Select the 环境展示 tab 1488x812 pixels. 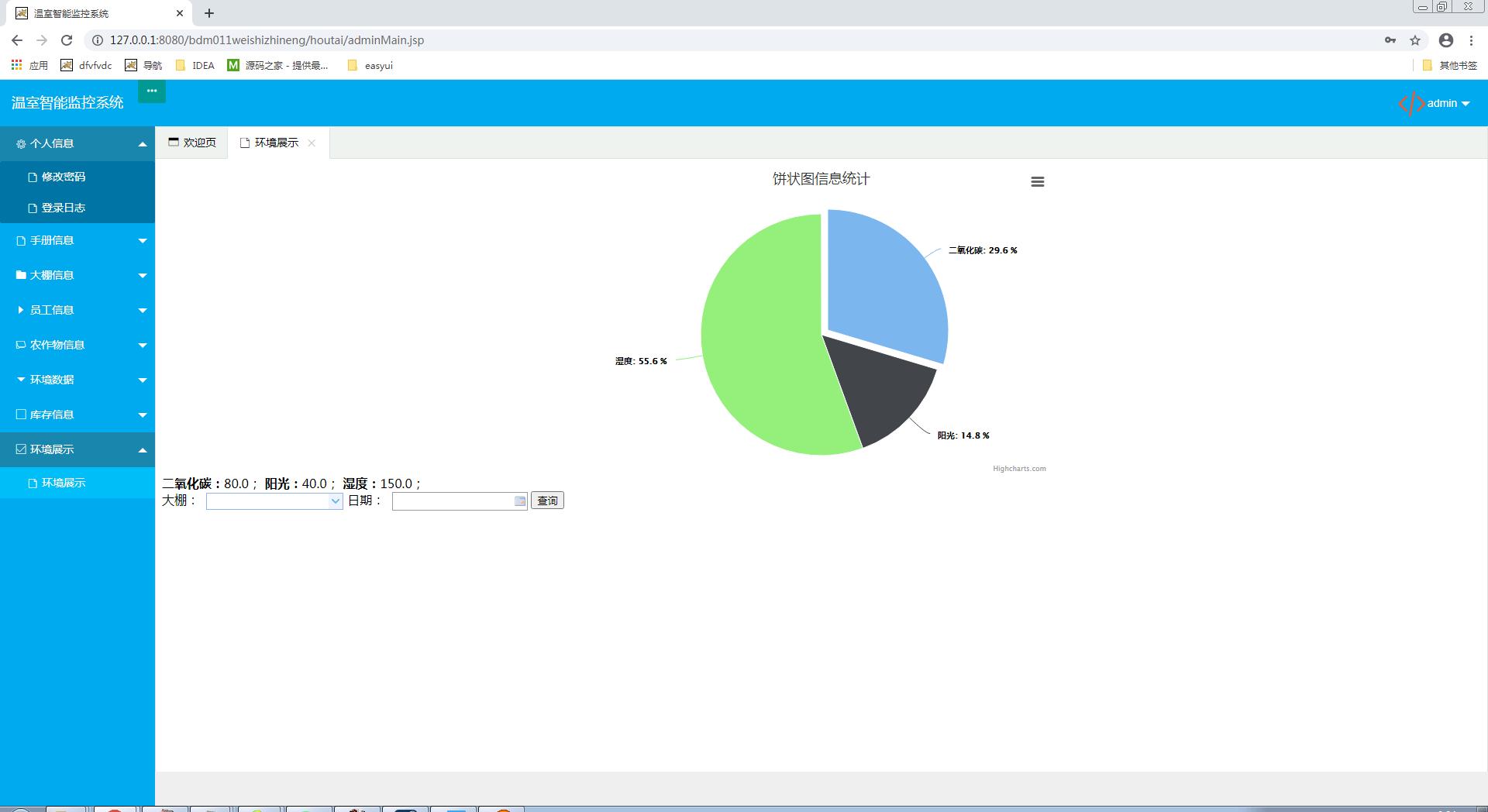coord(276,143)
